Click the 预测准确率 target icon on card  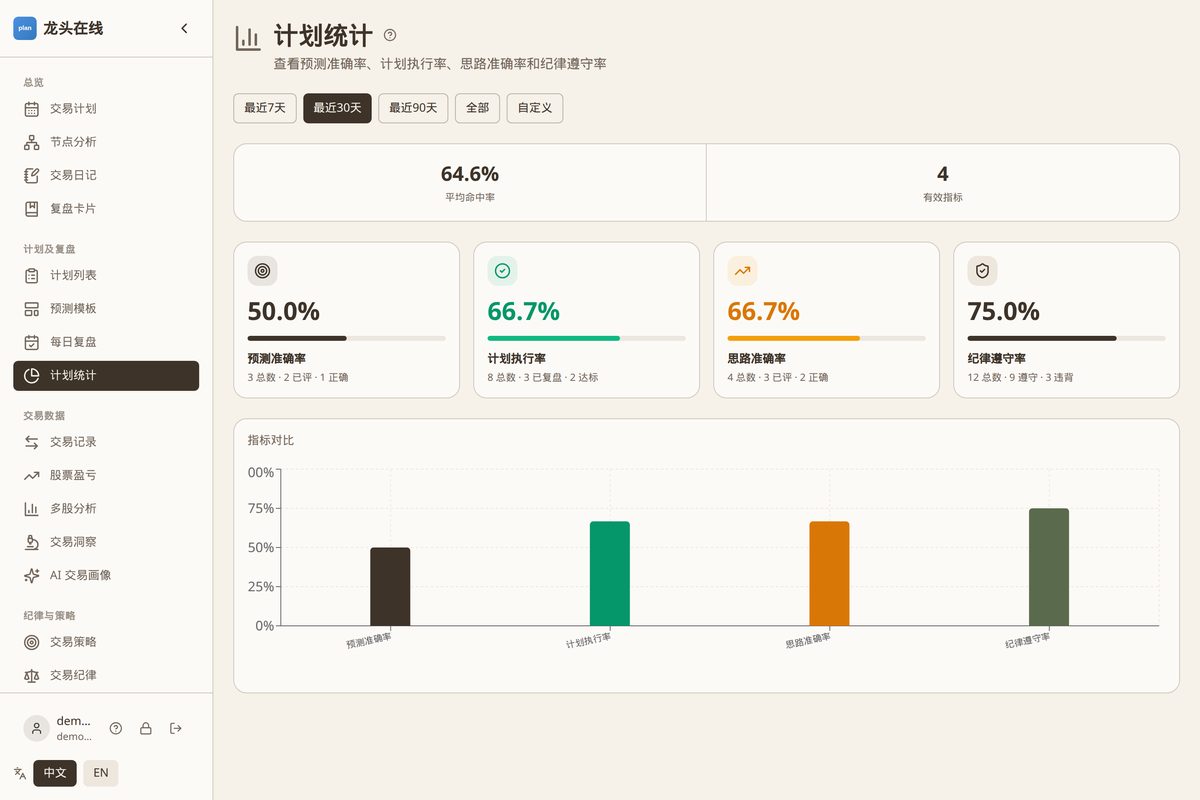click(262, 271)
